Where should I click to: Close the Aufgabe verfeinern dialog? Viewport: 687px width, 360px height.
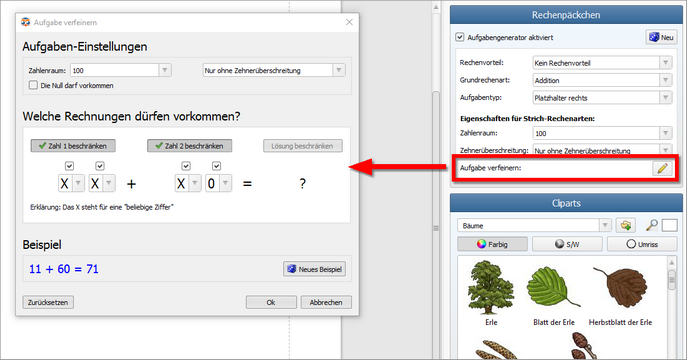[x=349, y=22]
